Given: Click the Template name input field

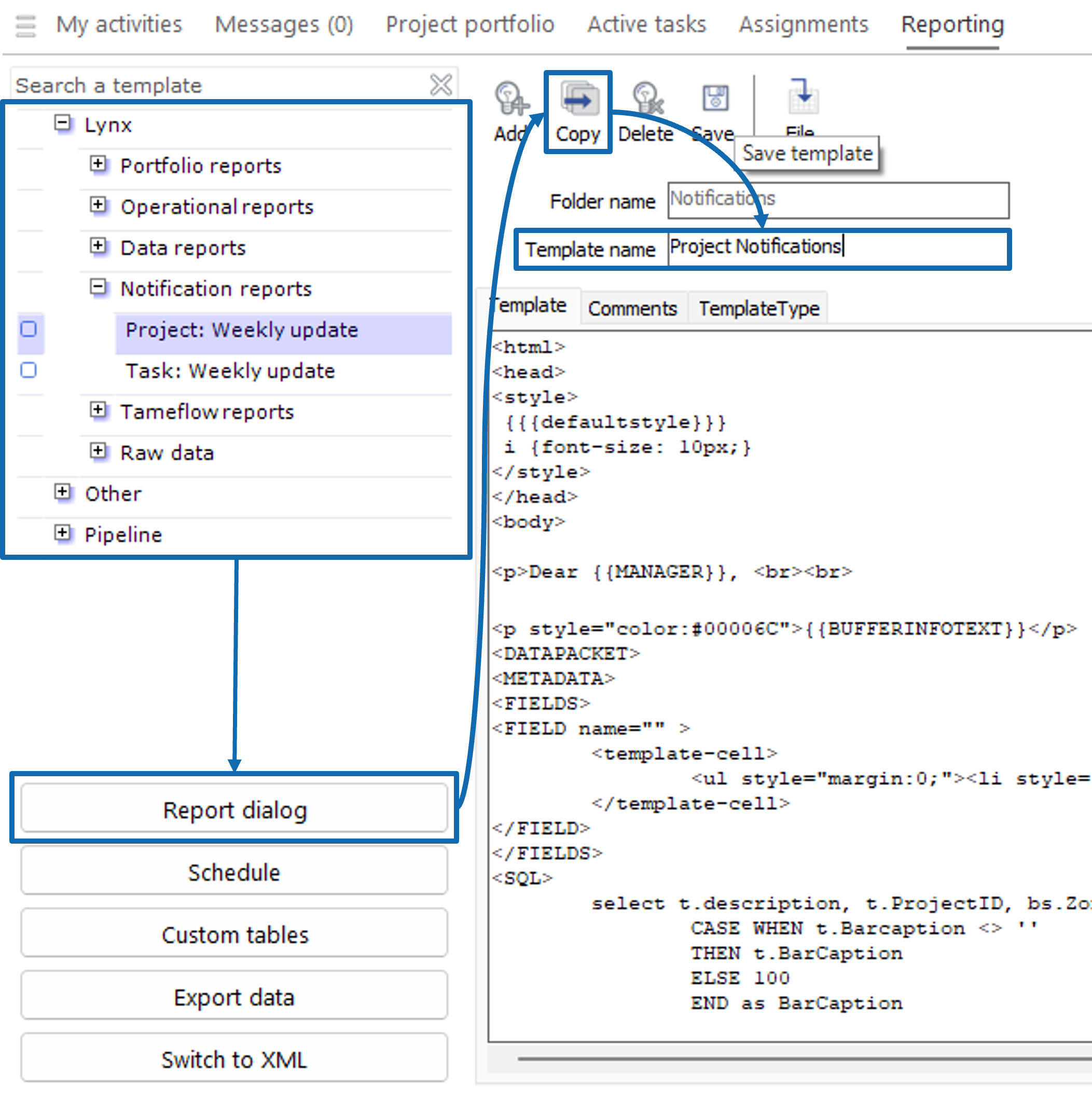Looking at the screenshot, I should 838,248.
